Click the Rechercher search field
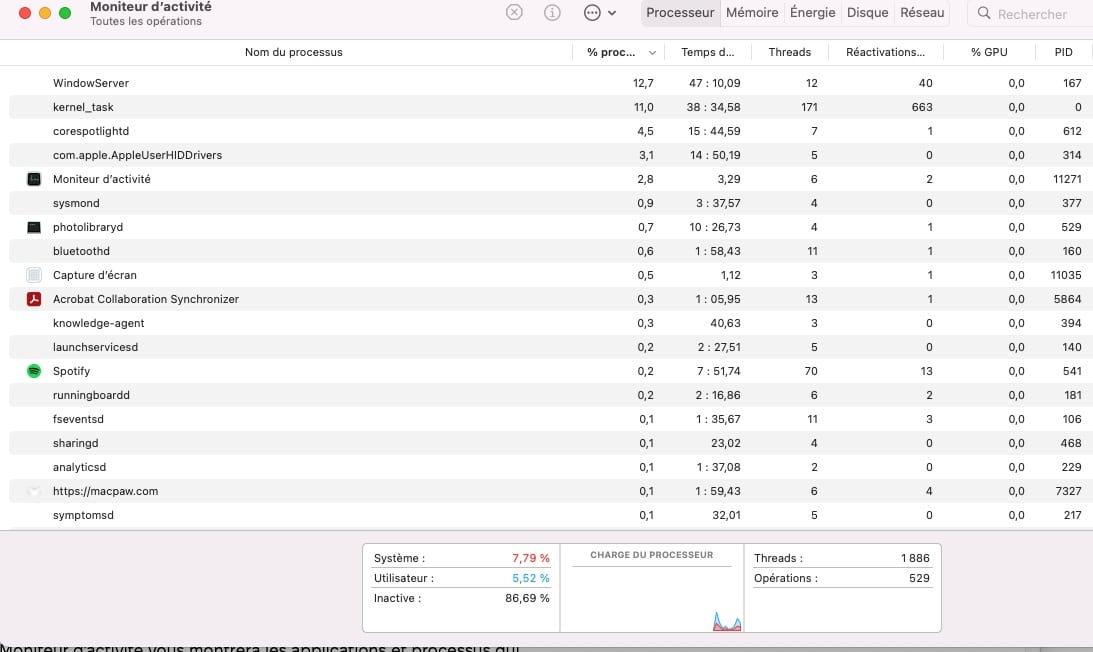Image resolution: width=1093 pixels, height=652 pixels. [1032, 14]
